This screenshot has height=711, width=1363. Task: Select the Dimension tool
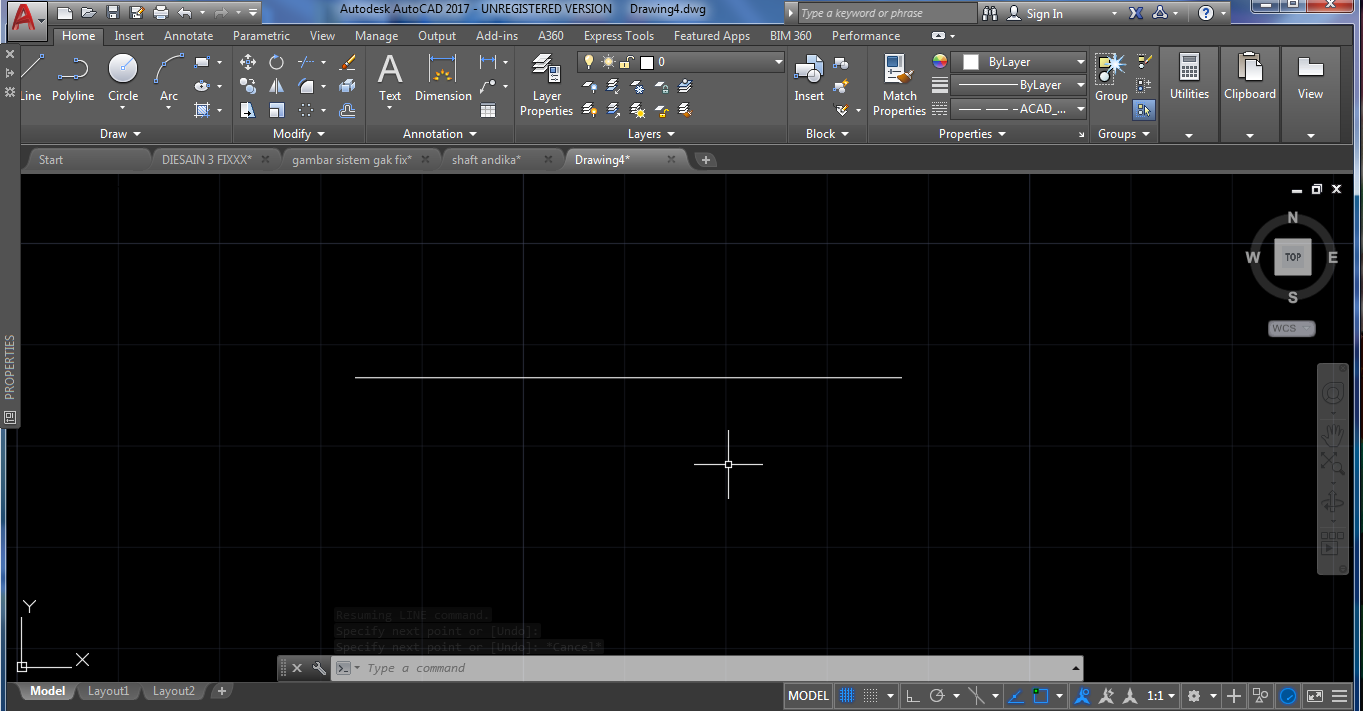(x=443, y=77)
